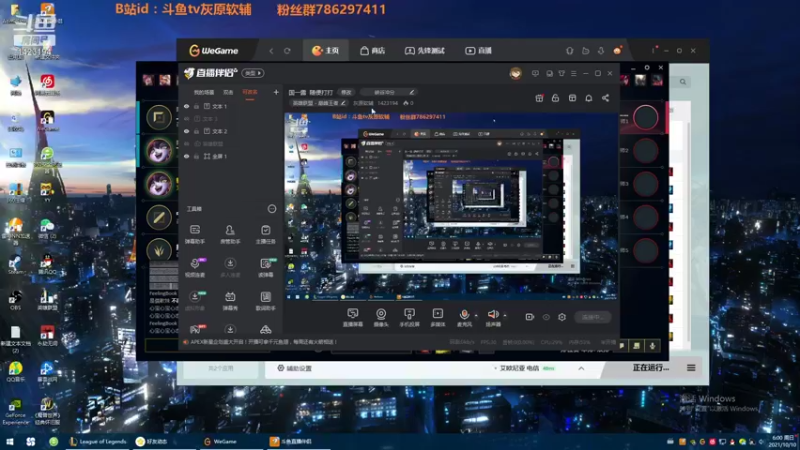Add a 手机投屏 phone cast source
This screenshot has width=800, height=450.
(x=409, y=317)
